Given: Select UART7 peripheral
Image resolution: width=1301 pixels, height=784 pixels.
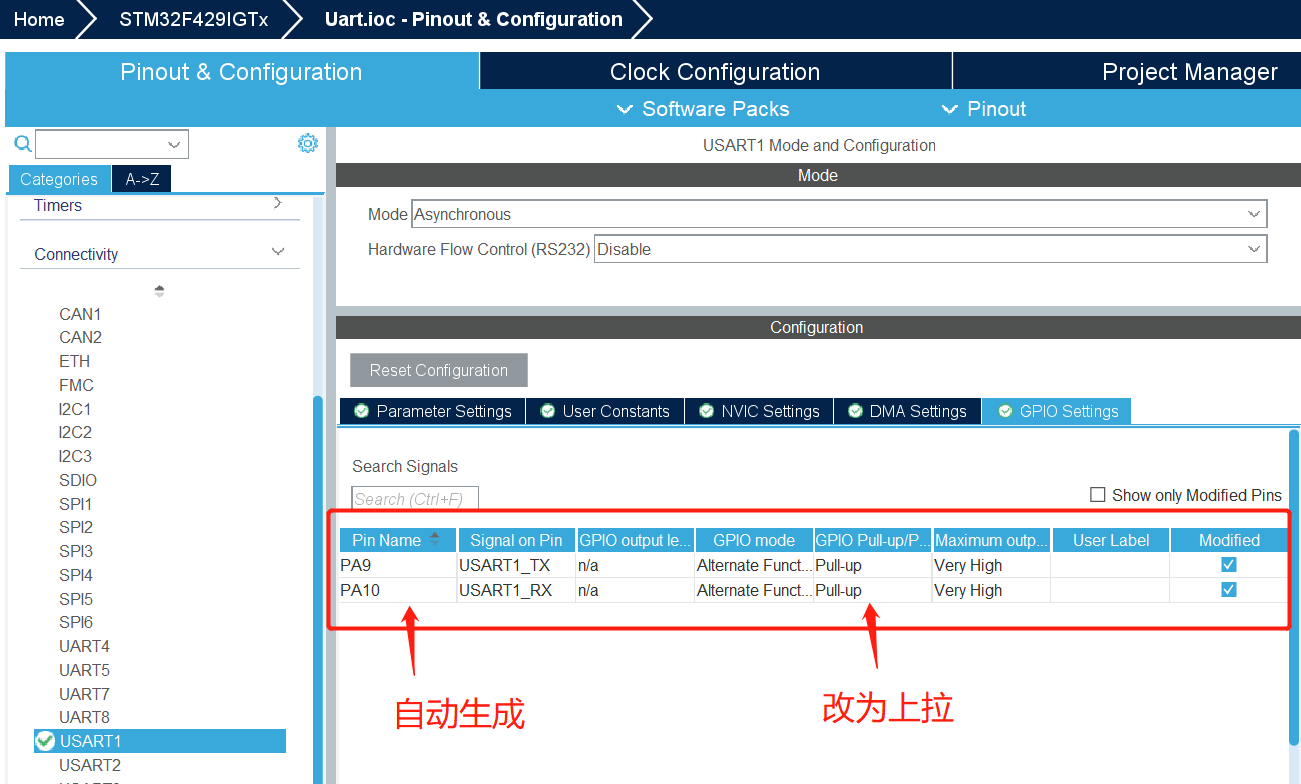Looking at the screenshot, I should [84, 694].
